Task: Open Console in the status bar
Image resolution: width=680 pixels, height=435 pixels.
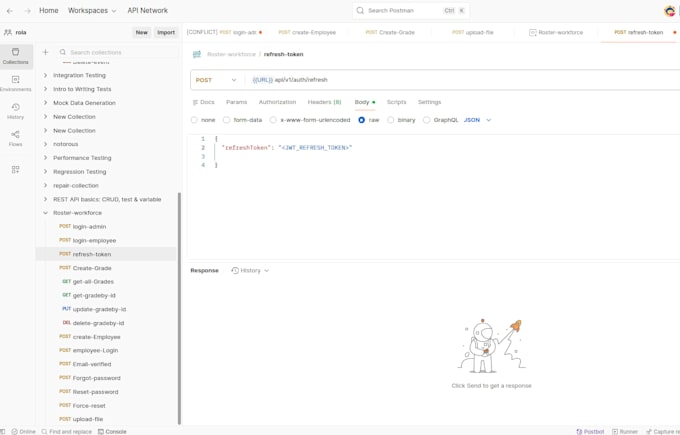Action: tap(112, 432)
